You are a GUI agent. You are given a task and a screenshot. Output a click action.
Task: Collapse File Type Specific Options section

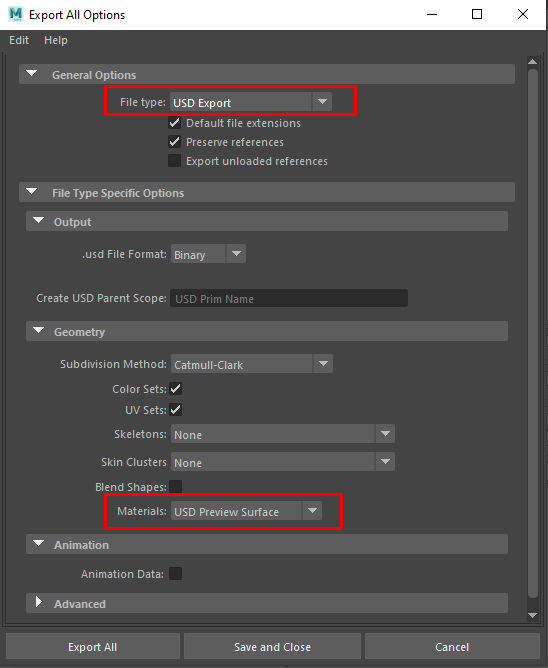pos(32,192)
